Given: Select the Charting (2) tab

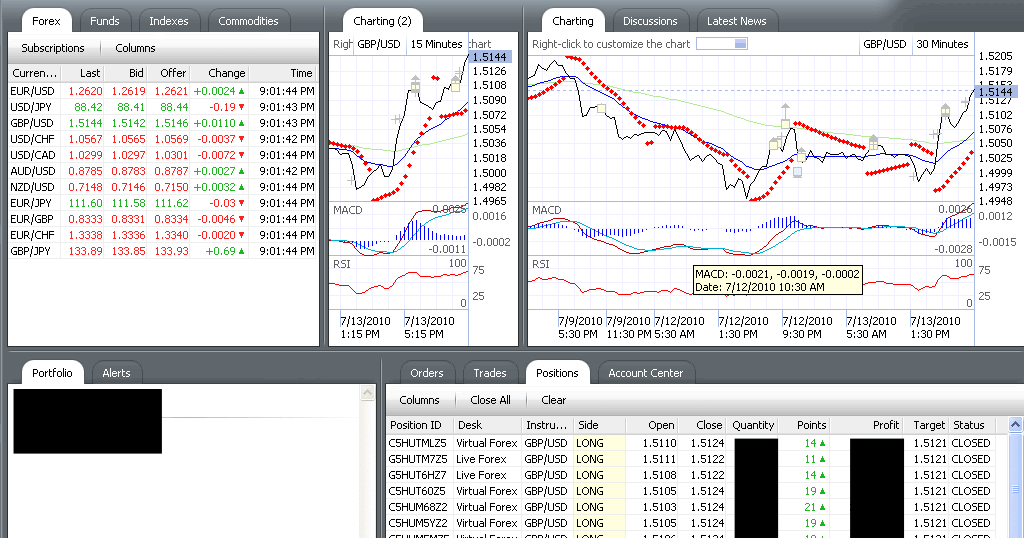Looking at the screenshot, I should [382, 21].
